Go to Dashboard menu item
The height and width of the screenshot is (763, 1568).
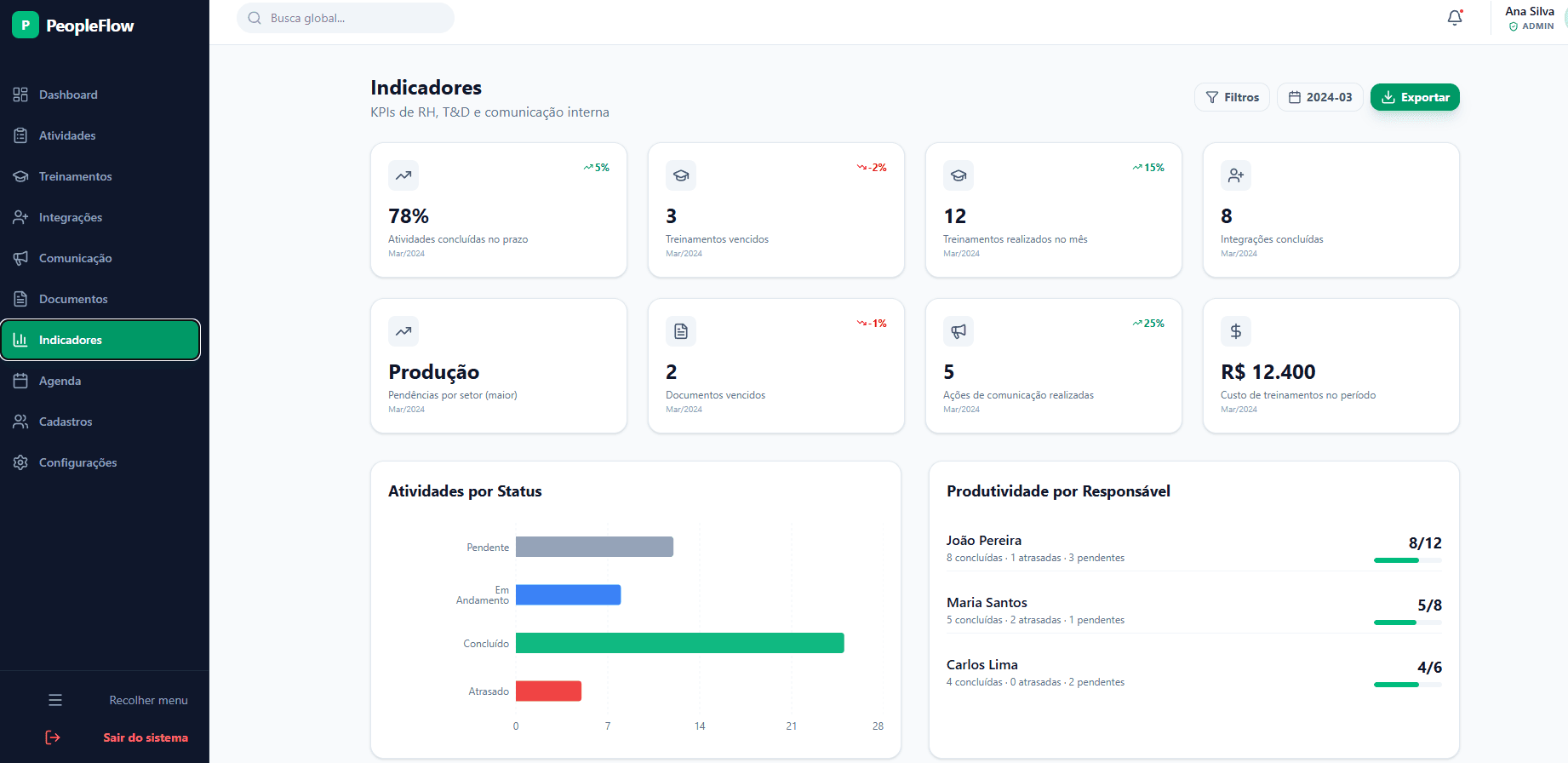tap(100, 95)
